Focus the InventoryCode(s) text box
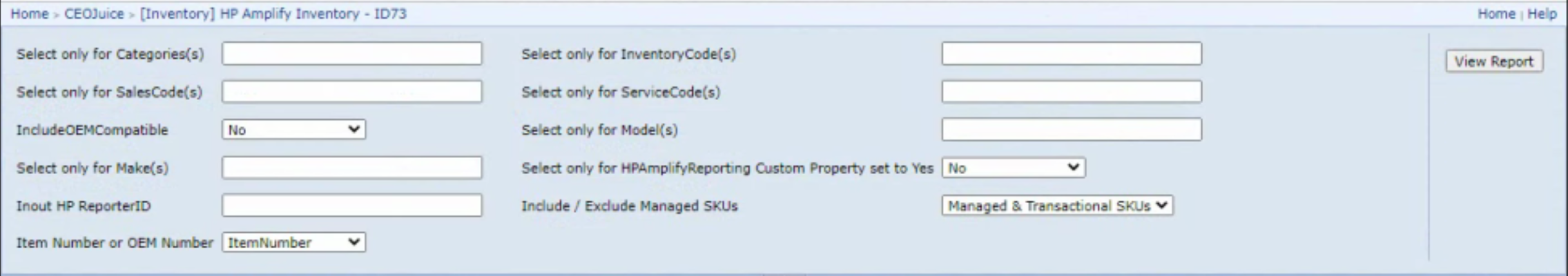 click(x=1071, y=54)
